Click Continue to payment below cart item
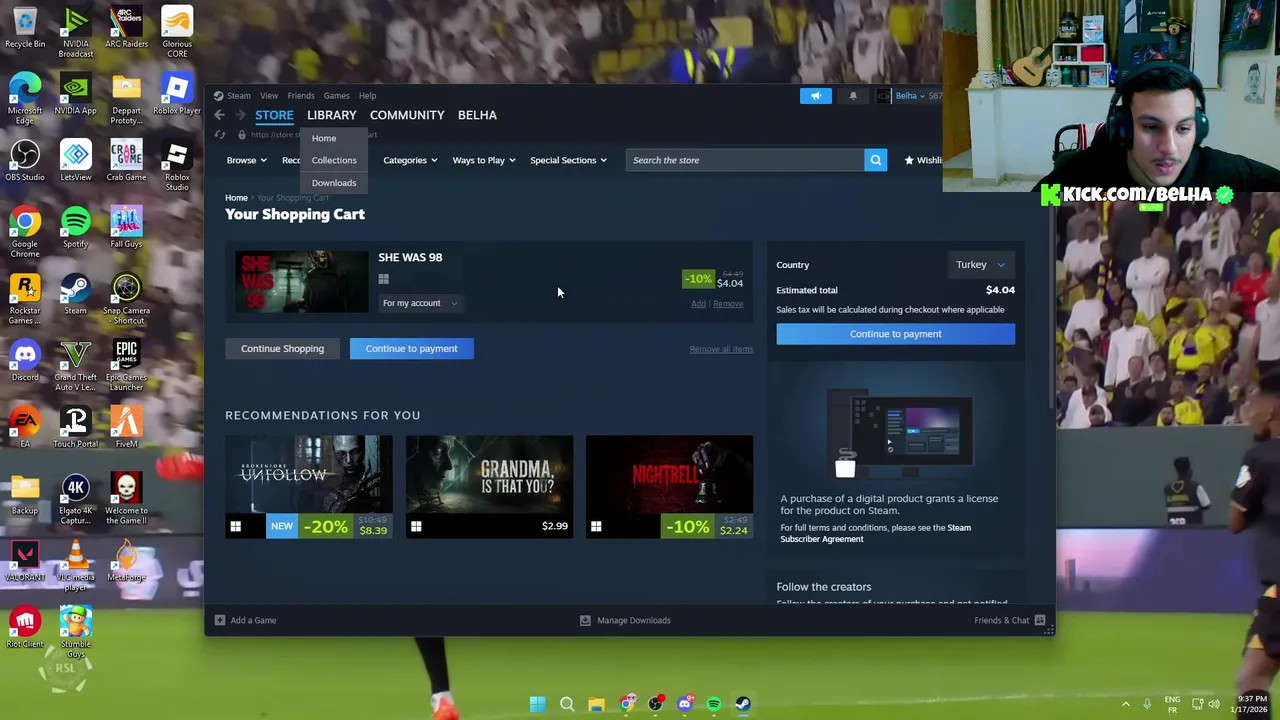 pos(411,349)
